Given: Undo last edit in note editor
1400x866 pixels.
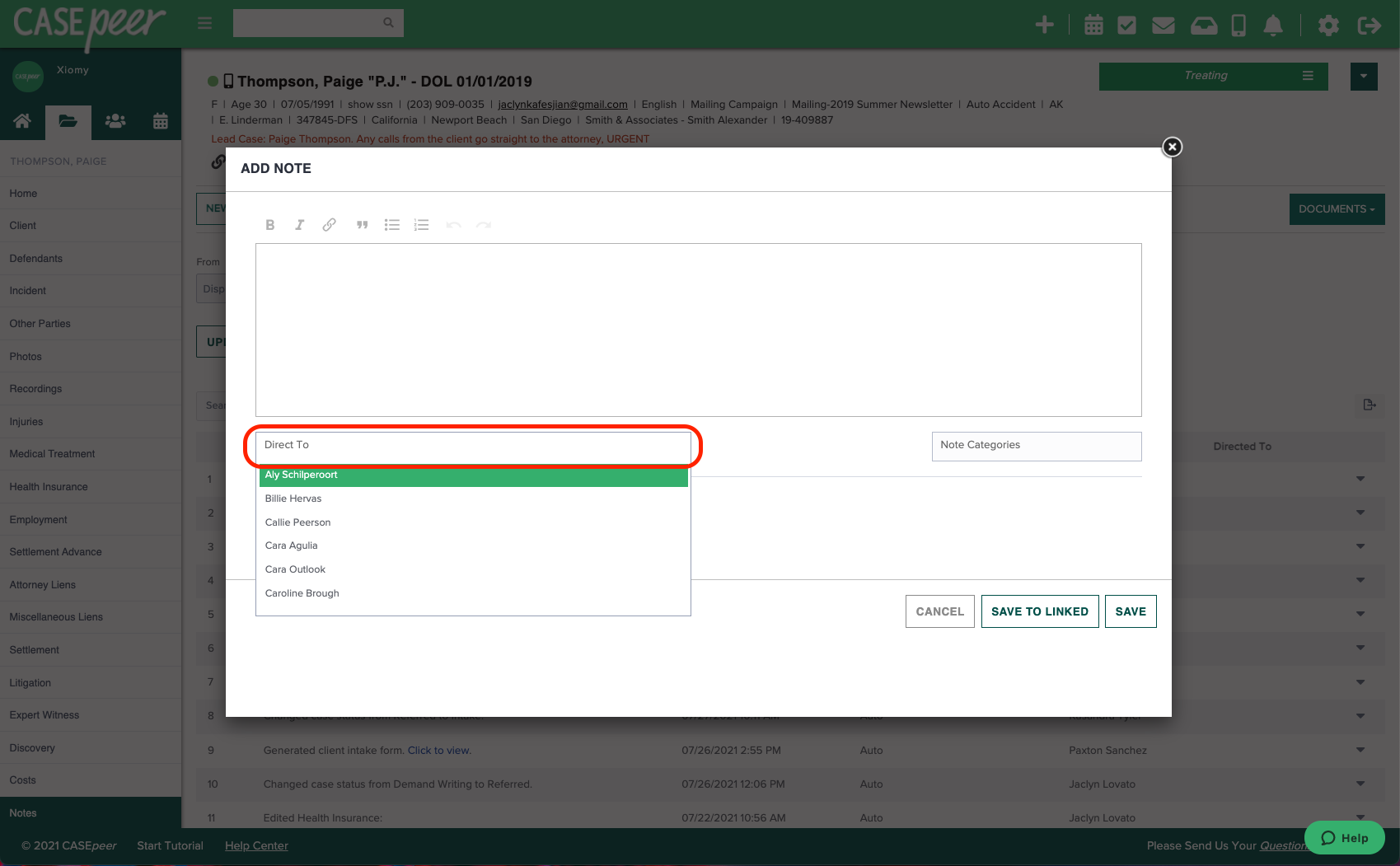Looking at the screenshot, I should click(x=453, y=225).
